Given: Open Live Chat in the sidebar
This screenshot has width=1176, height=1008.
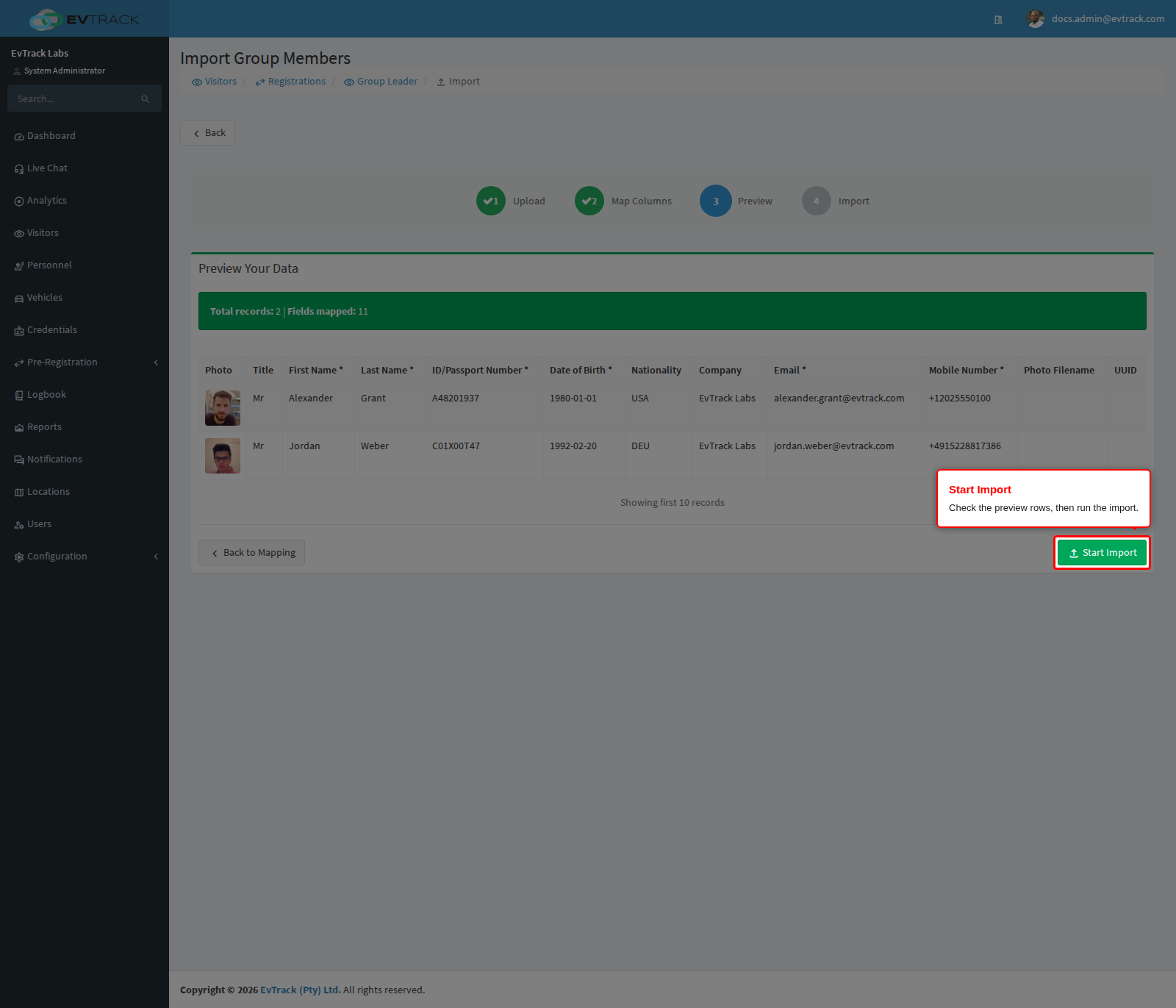Looking at the screenshot, I should point(85,168).
